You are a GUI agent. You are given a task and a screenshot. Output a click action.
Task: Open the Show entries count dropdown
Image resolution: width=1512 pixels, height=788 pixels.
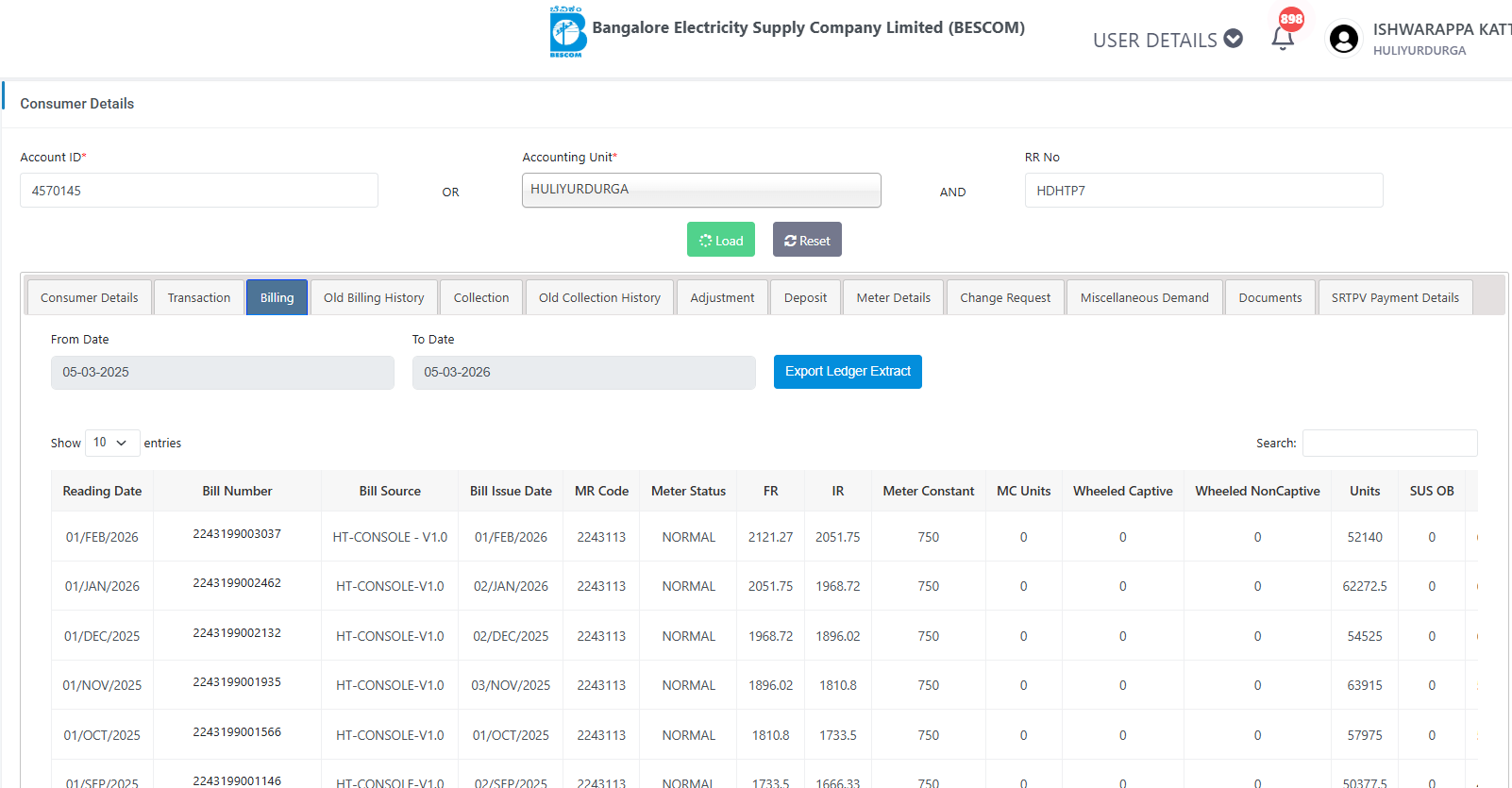coord(111,443)
